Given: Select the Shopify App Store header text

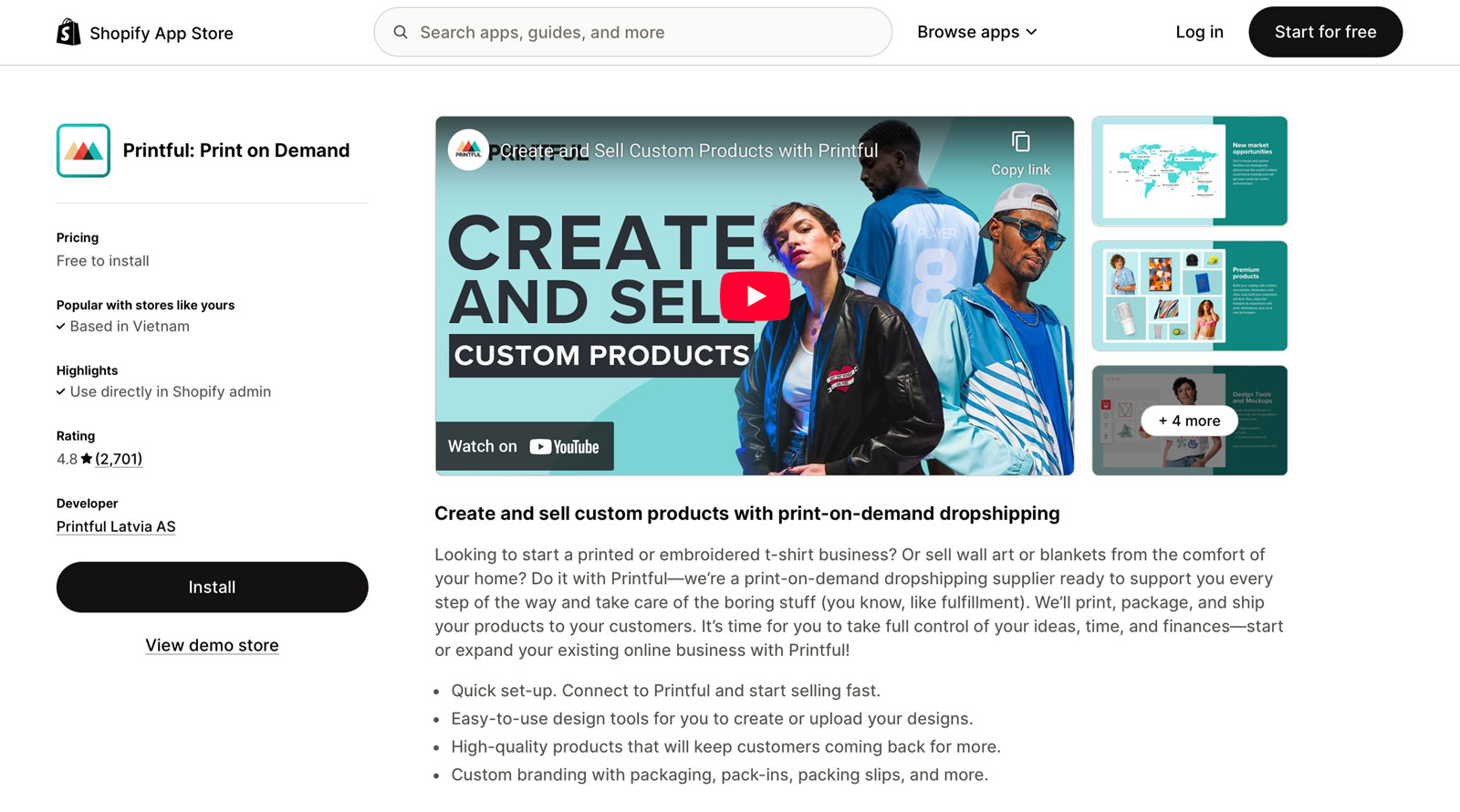Looking at the screenshot, I should pyautogui.click(x=161, y=33).
